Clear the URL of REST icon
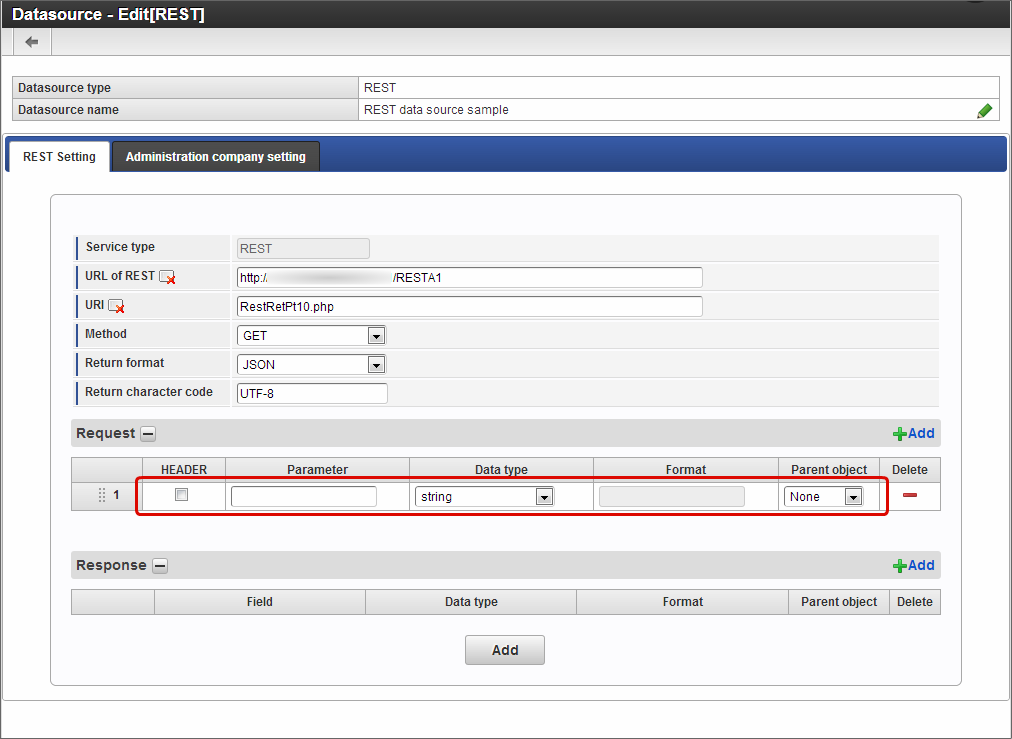The image size is (1012, 739). click(168, 277)
